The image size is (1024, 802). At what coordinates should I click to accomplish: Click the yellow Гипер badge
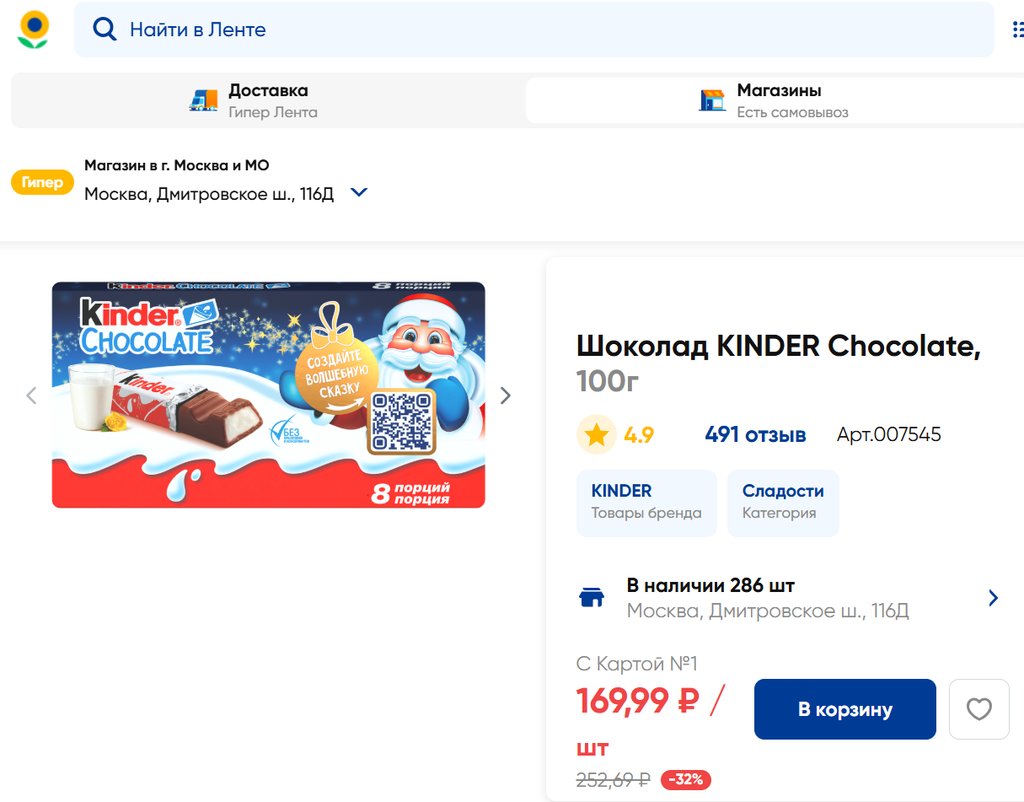point(42,182)
